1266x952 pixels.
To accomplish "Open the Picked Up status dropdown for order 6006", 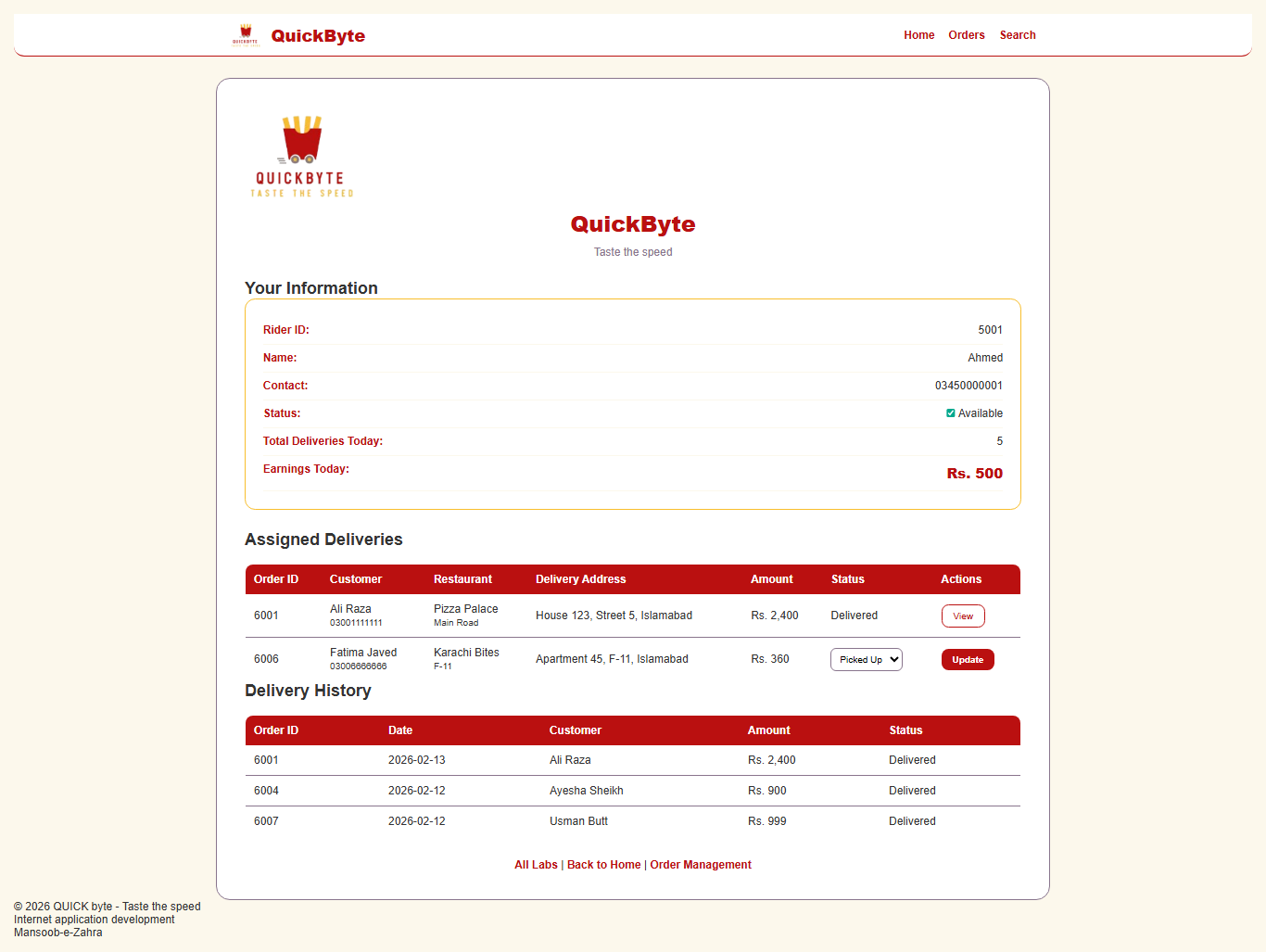I will [866, 659].
